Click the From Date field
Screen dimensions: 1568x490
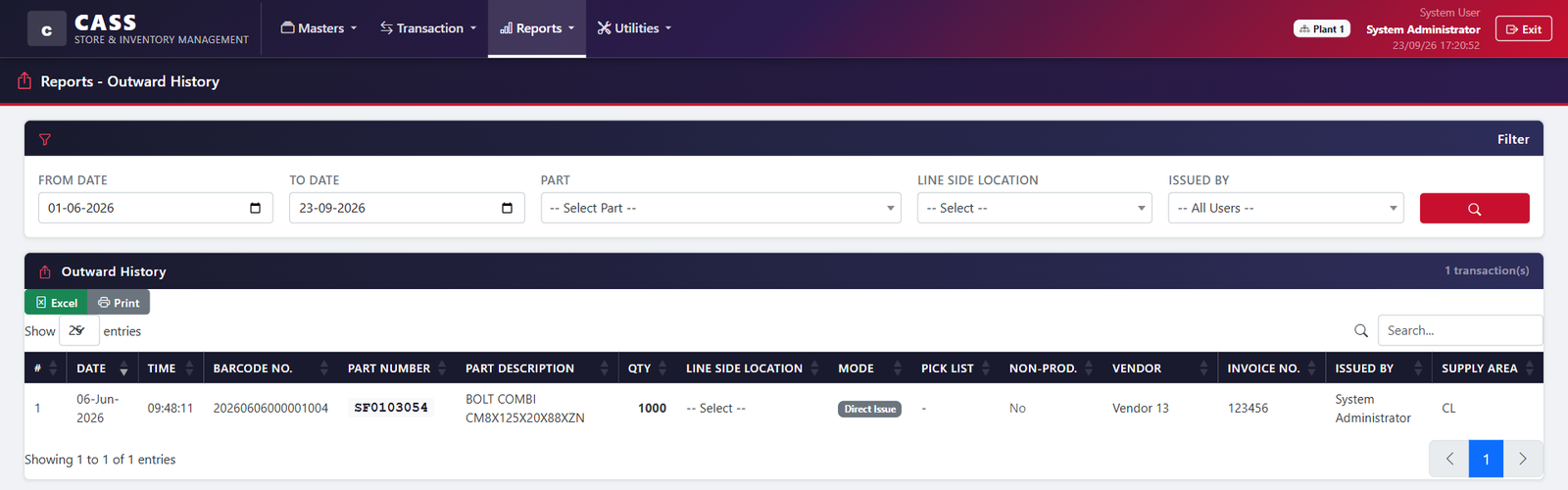coord(156,208)
